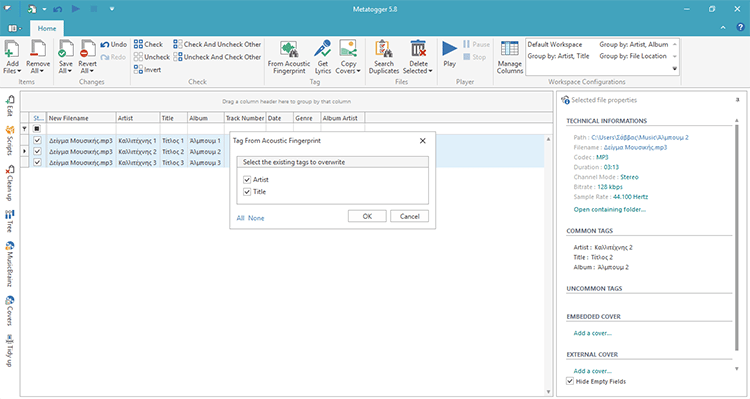Screen dimensions: 750x399
Task: Open the help question mark
Action: pyautogui.click(x=740, y=28)
